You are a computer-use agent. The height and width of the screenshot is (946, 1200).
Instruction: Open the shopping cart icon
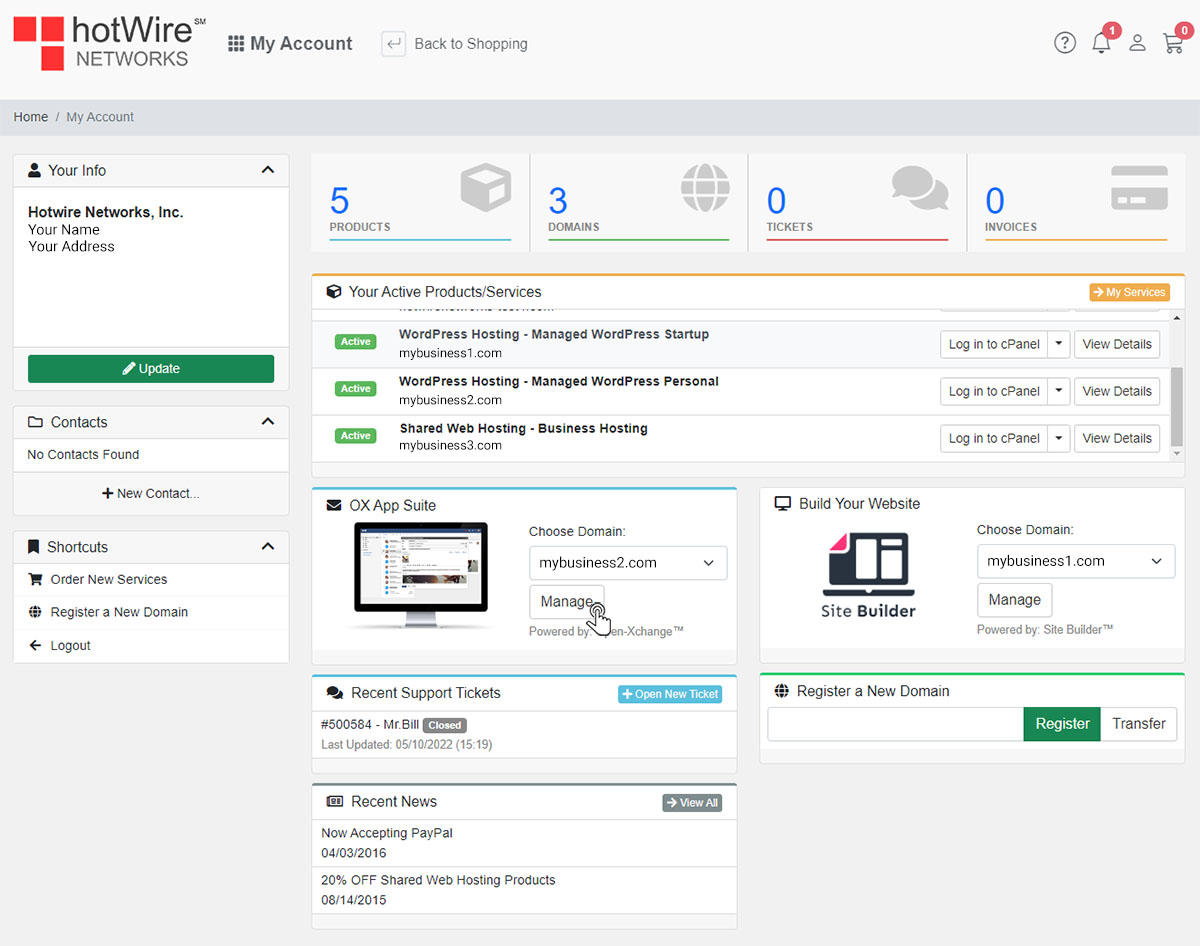1173,43
